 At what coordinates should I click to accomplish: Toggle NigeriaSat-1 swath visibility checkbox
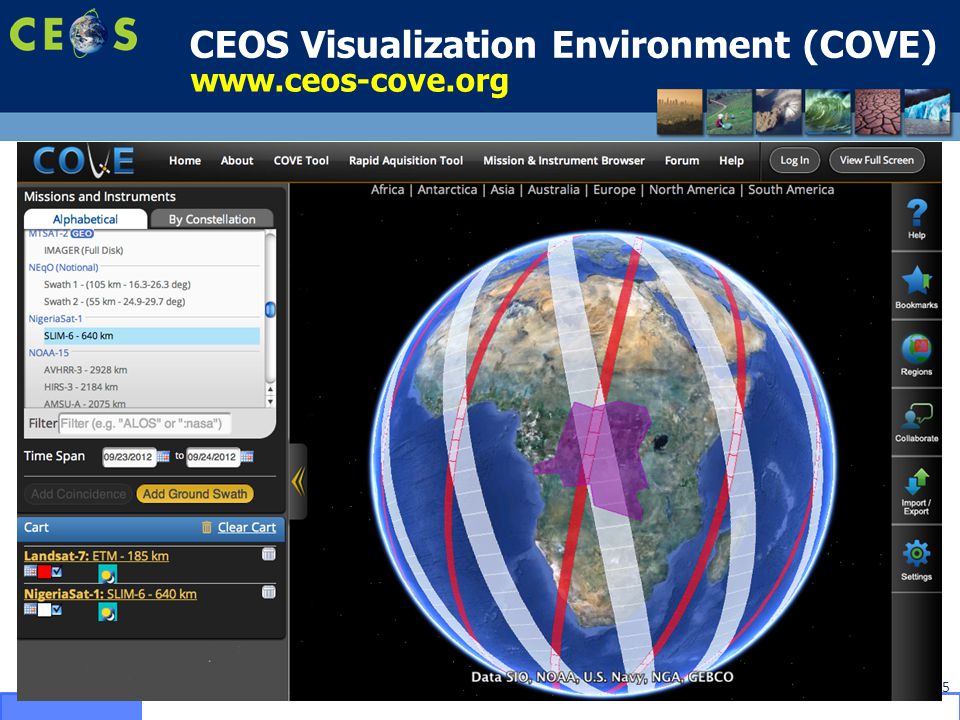pos(57,610)
